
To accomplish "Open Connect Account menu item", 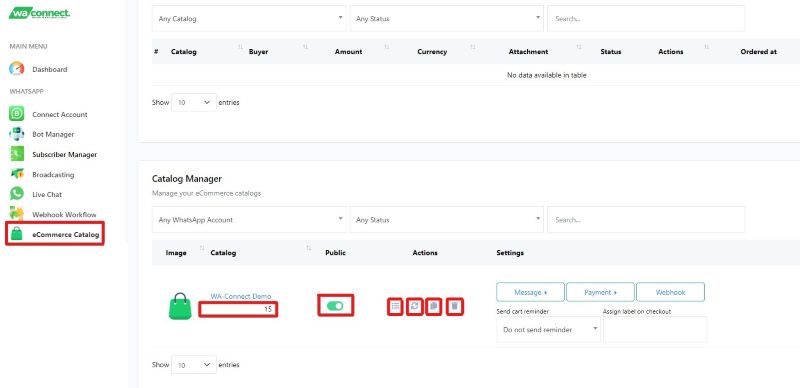I will point(60,114).
